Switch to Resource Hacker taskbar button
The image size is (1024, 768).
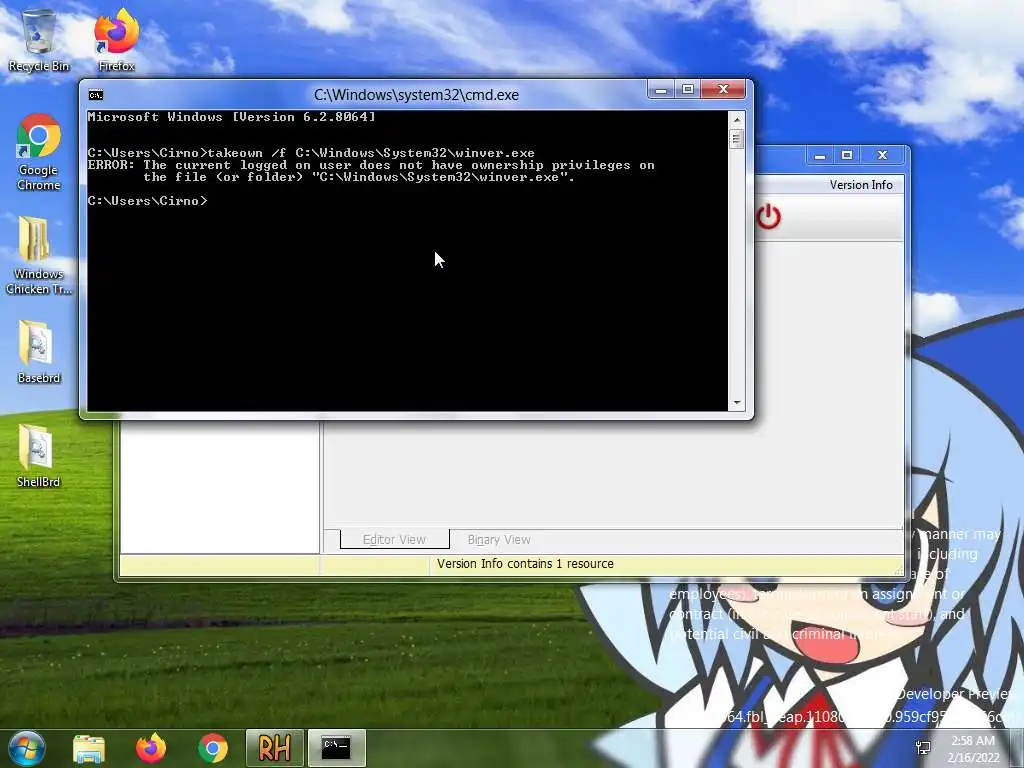pyautogui.click(x=274, y=748)
